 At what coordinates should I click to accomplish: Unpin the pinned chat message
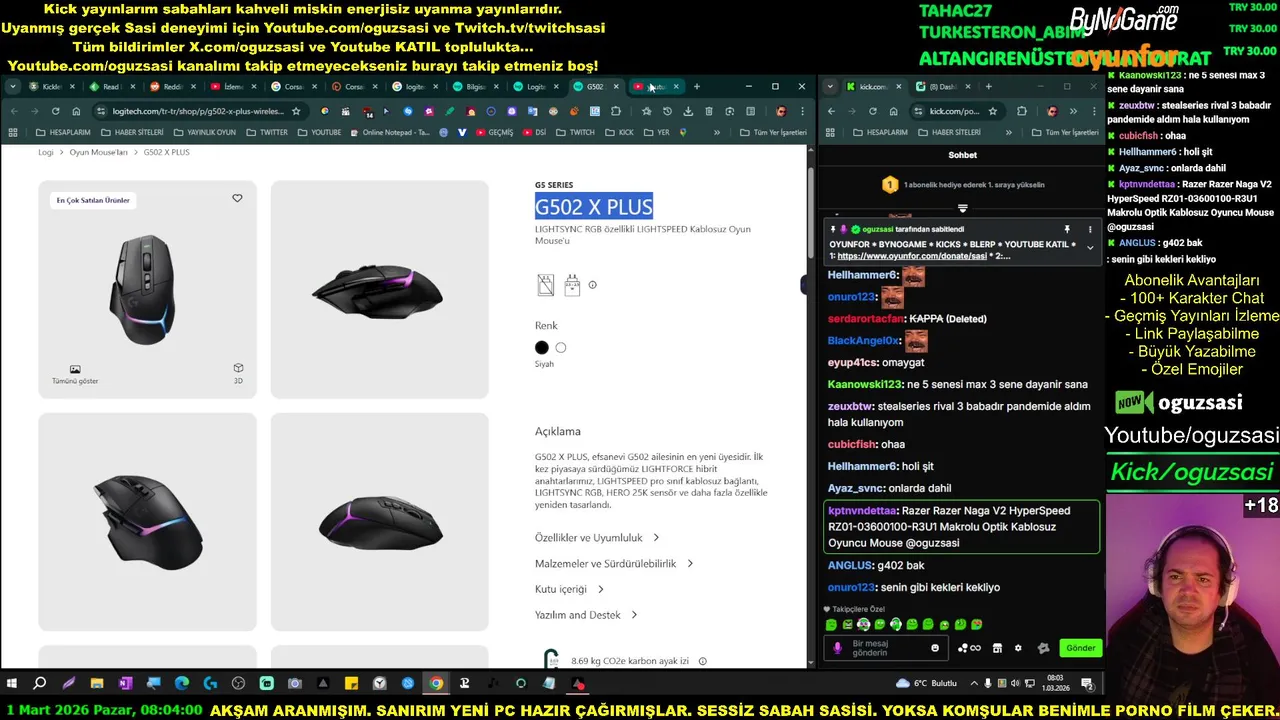(1067, 230)
